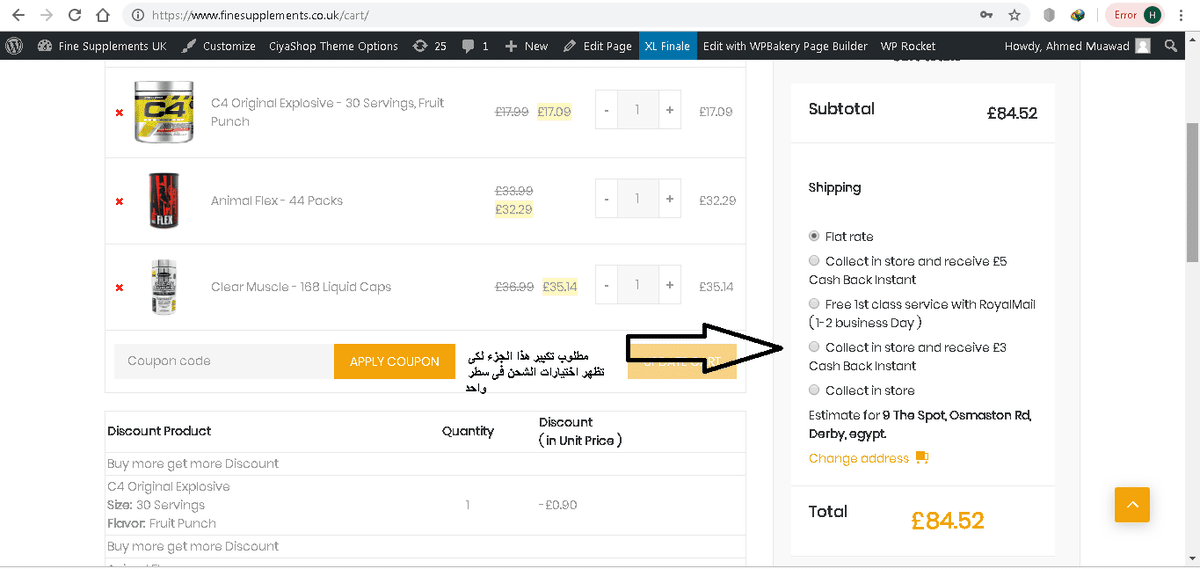The image size is (1200, 569).
Task: Open the Chrome profile Error badge
Action: pyautogui.click(x=1137, y=15)
